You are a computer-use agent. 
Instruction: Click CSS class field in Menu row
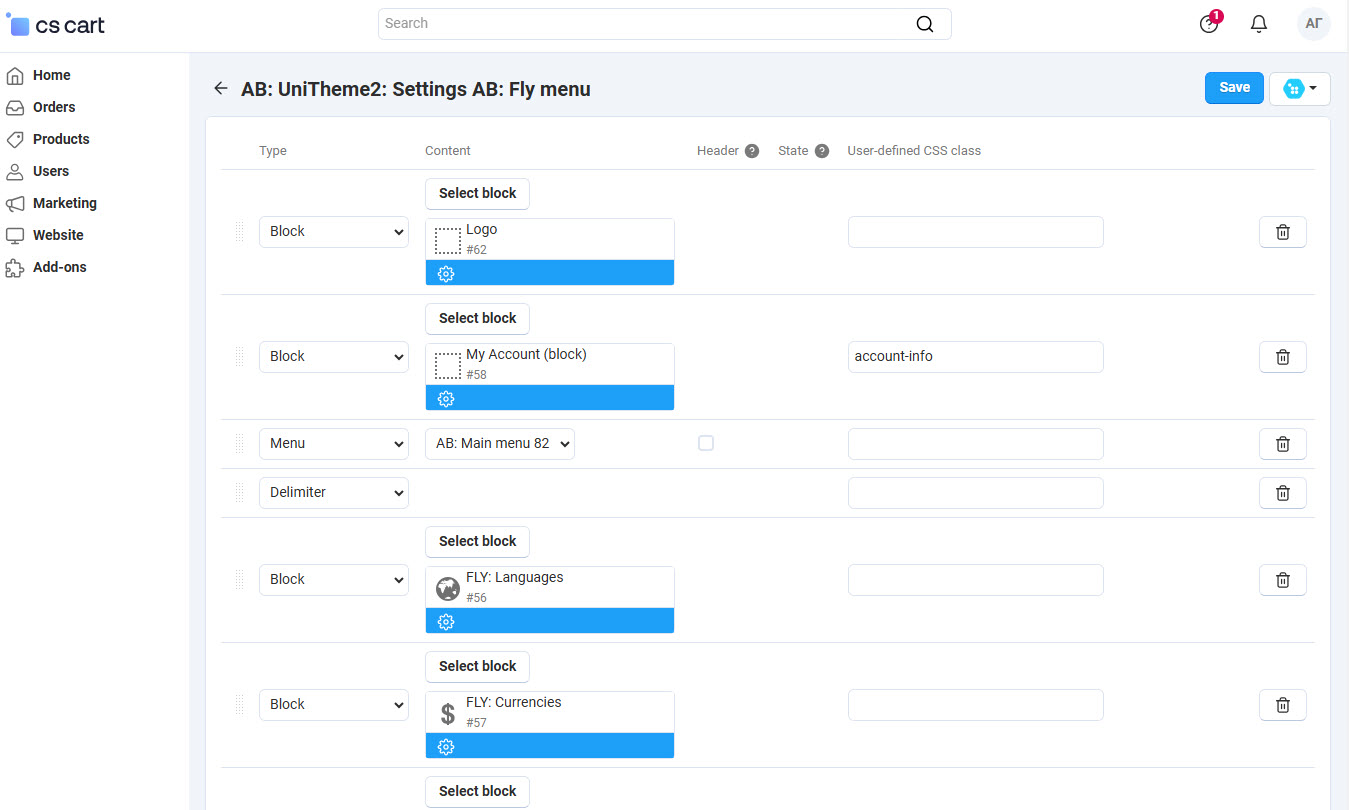point(976,444)
